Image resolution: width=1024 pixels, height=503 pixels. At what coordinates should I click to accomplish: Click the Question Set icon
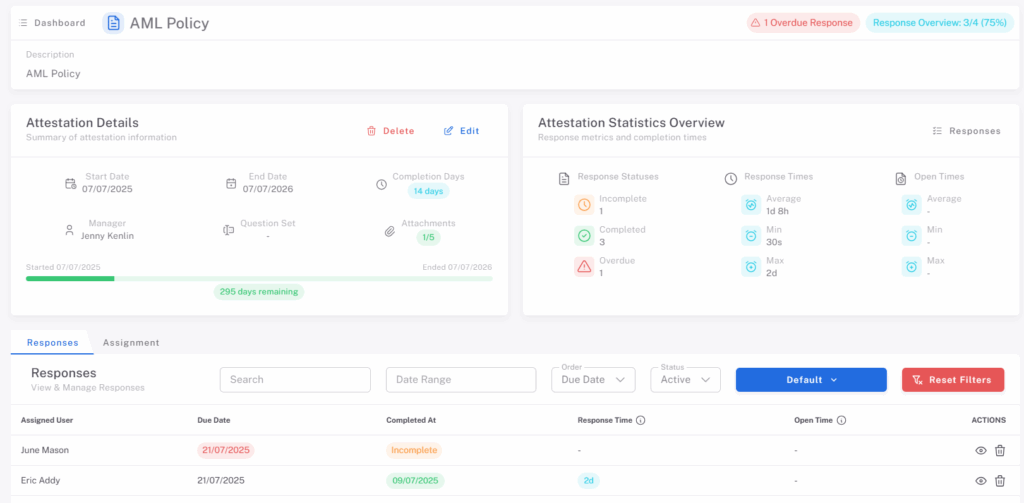point(228,230)
